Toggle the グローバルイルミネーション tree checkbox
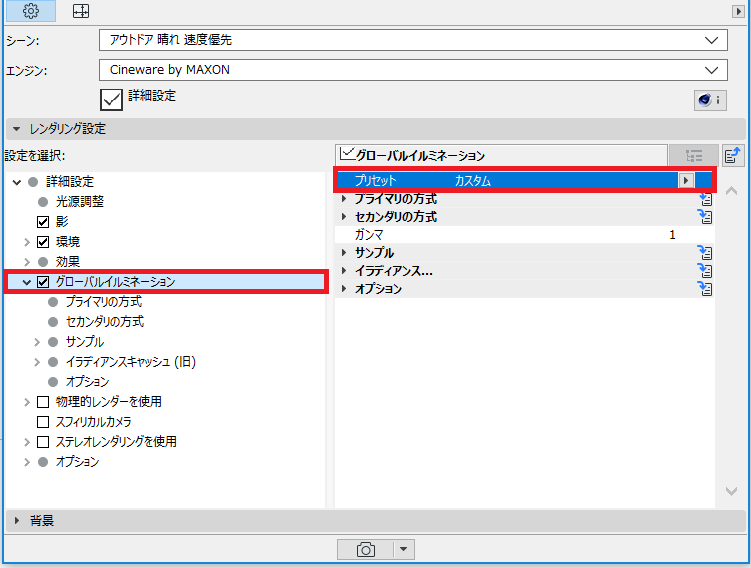This screenshot has width=751, height=568. click(43, 282)
